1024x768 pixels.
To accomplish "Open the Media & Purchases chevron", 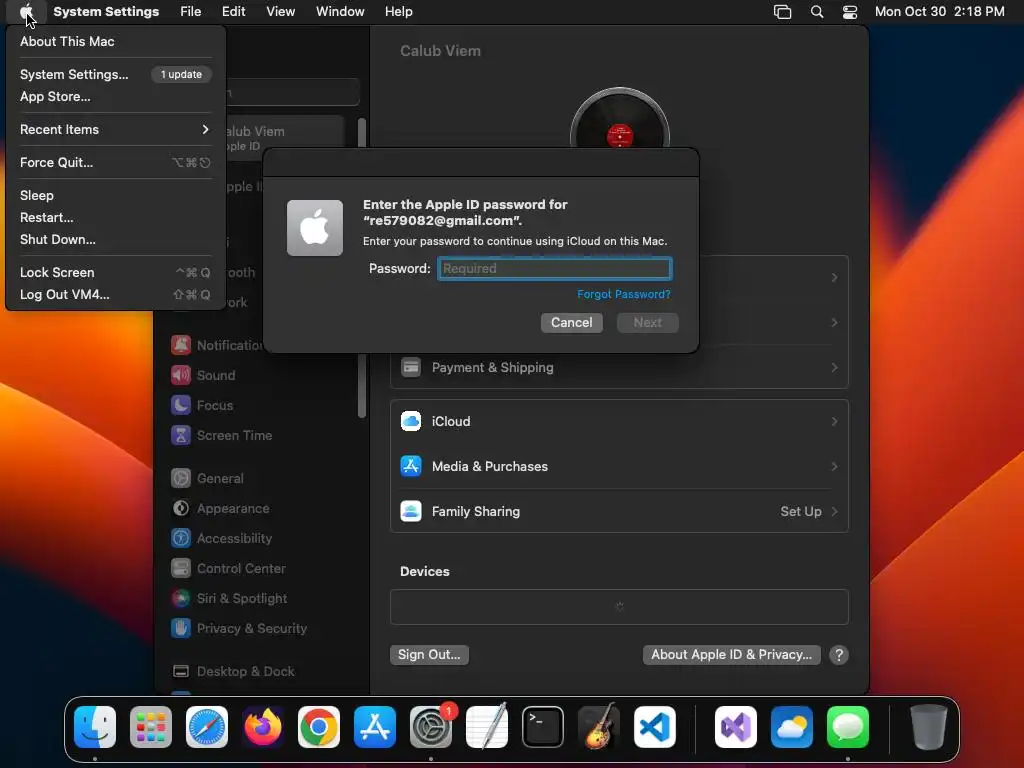I will tap(834, 466).
